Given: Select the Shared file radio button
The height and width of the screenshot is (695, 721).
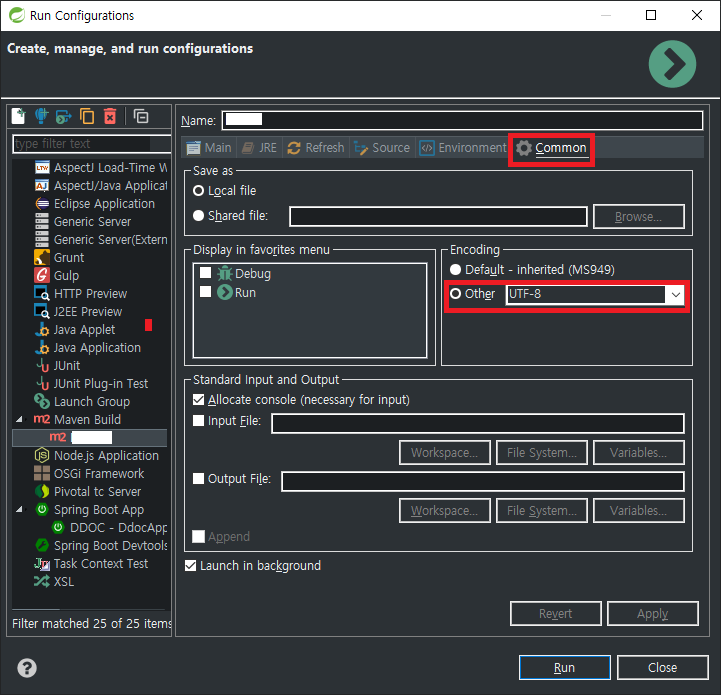Looking at the screenshot, I should tap(199, 216).
